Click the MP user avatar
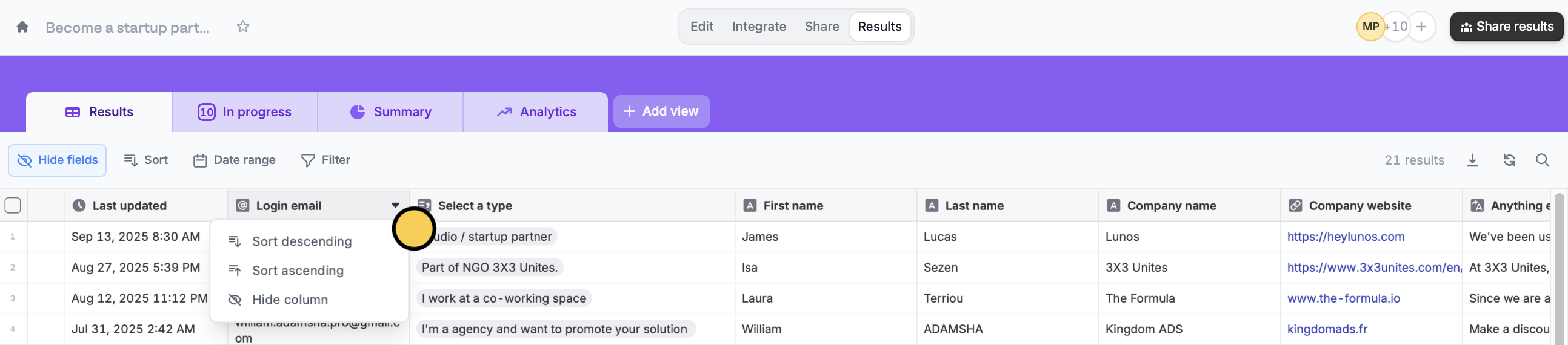Image resolution: width=1568 pixels, height=345 pixels. (1370, 27)
